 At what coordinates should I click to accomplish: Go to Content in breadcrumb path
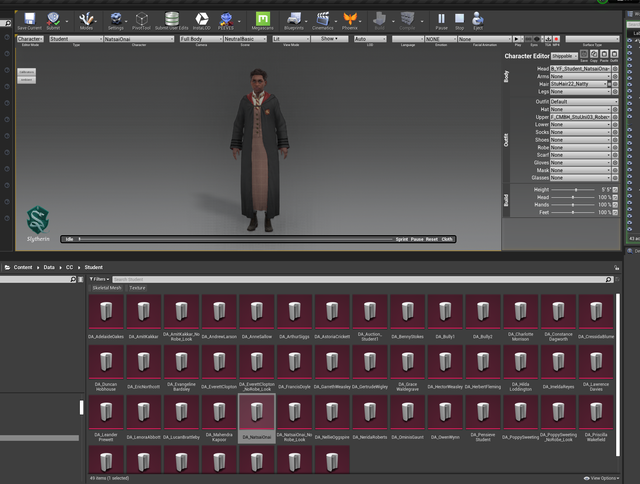click(23, 268)
